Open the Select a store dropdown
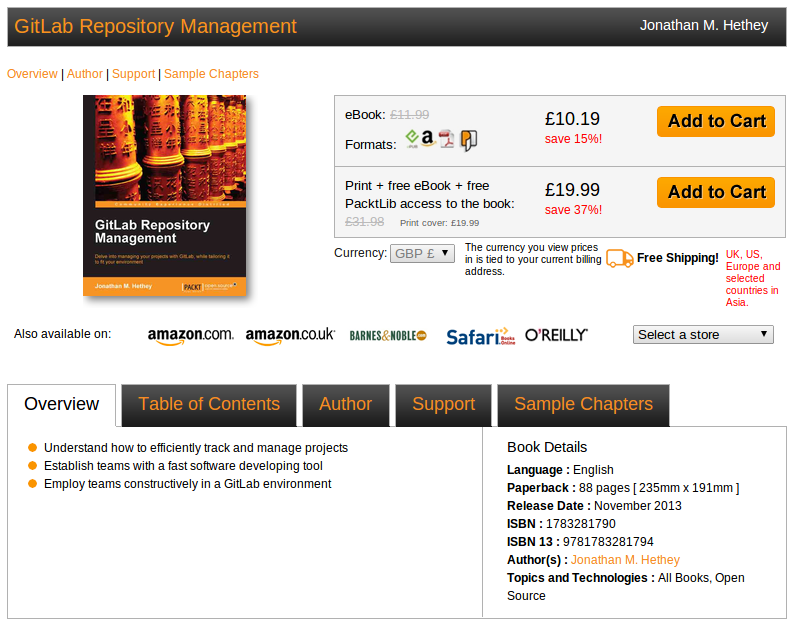 coord(703,334)
